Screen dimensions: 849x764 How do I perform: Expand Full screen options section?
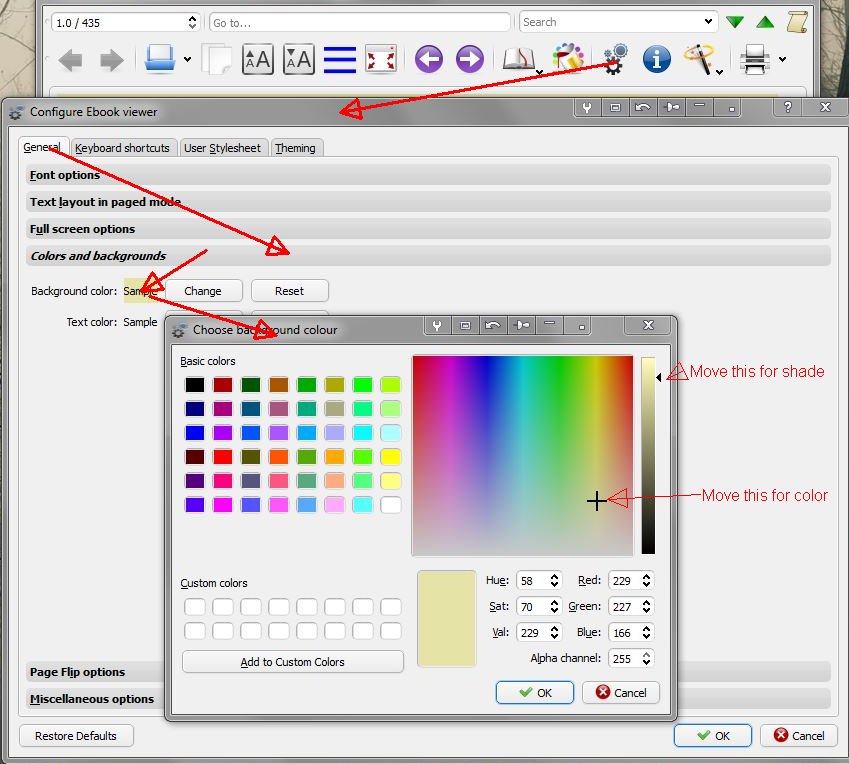[x=428, y=229]
